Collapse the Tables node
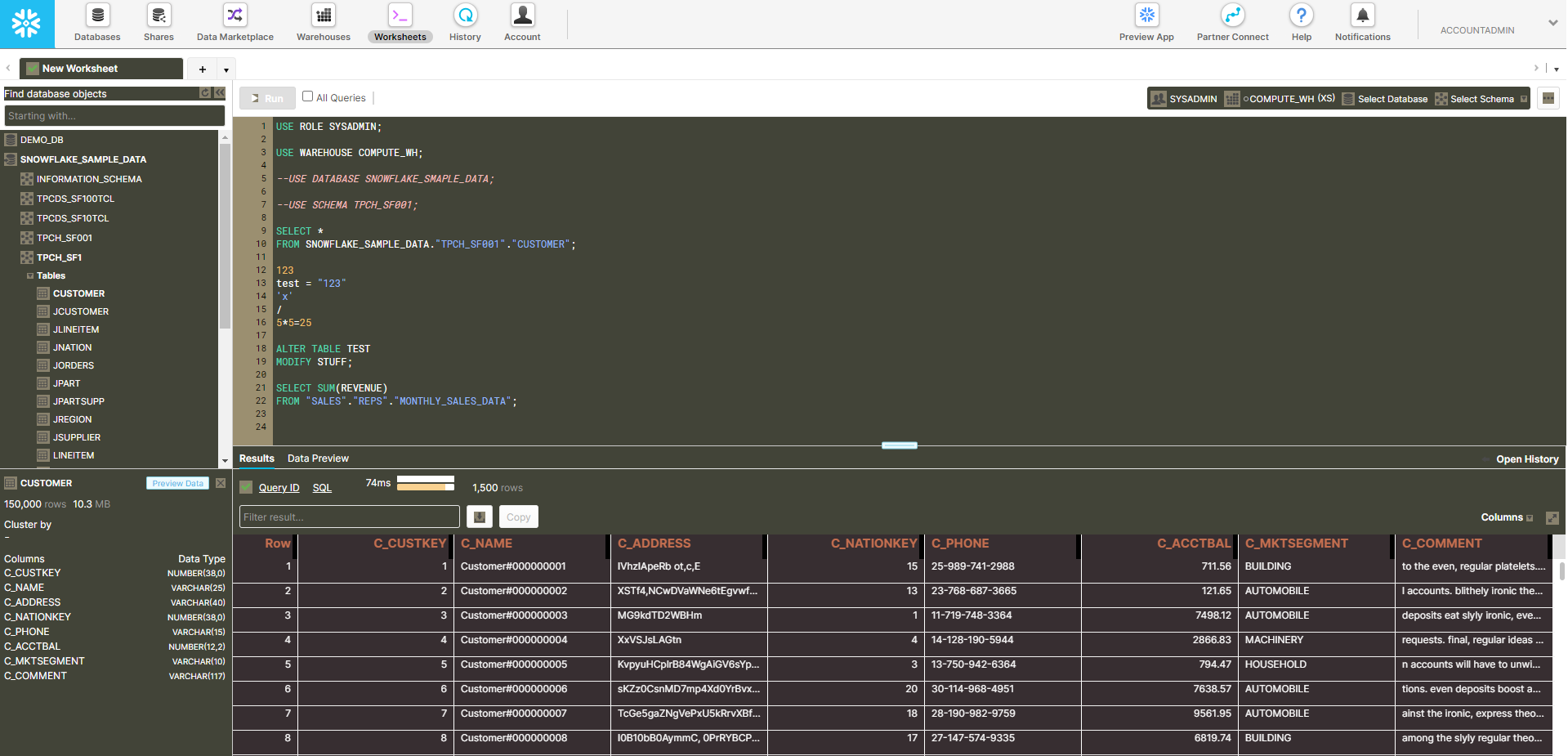The height and width of the screenshot is (756, 1568). (30, 276)
